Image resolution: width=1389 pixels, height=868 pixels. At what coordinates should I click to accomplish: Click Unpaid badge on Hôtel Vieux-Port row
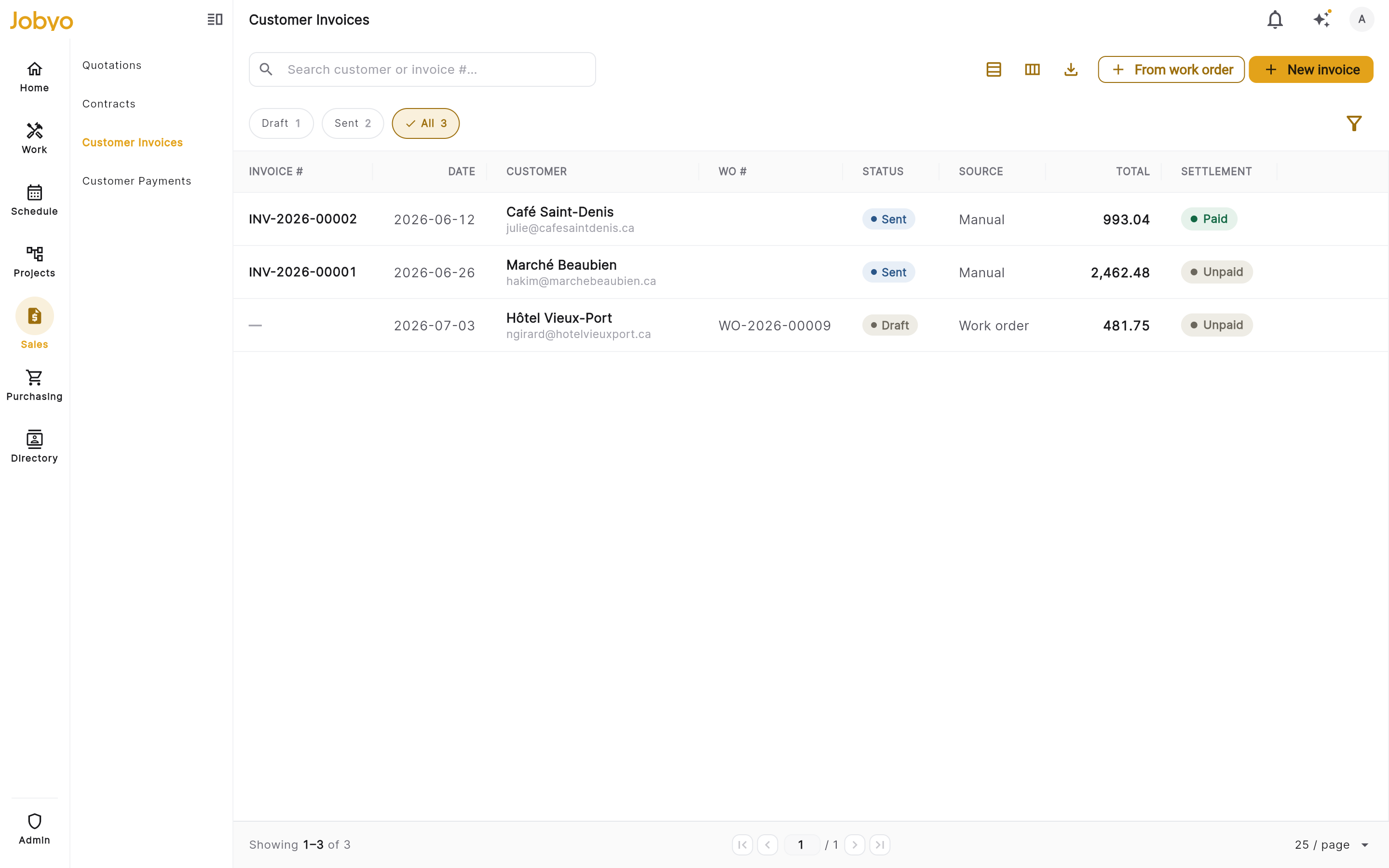1216,325
